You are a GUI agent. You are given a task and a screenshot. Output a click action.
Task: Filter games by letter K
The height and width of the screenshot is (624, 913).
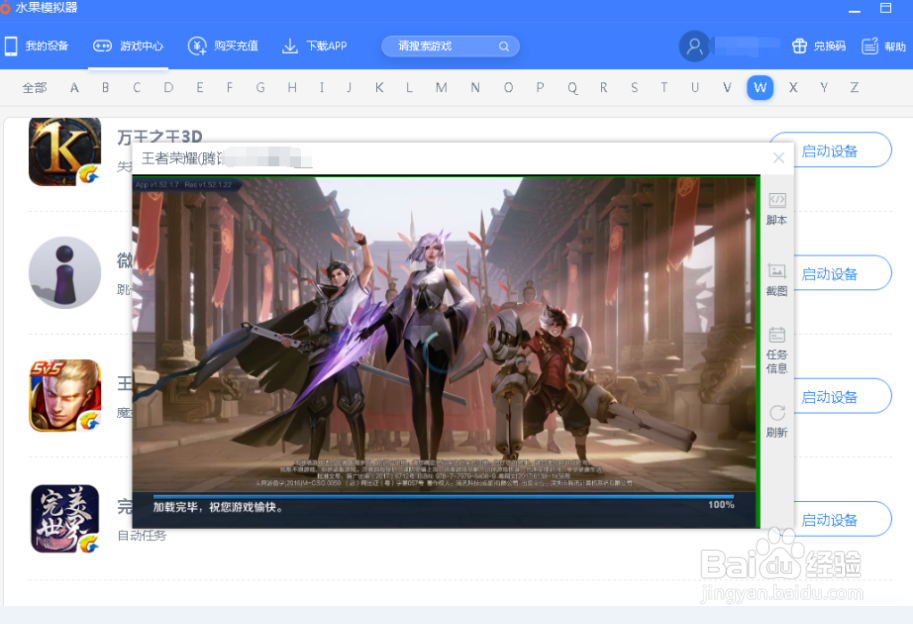coord(379,88)
